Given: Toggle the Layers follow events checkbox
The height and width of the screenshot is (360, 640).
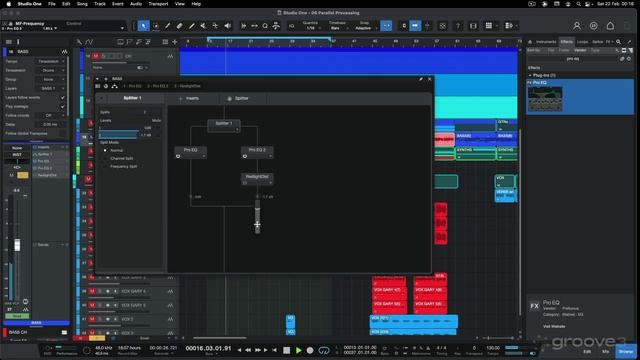Looking at the screenshot, I should (62, 98).
